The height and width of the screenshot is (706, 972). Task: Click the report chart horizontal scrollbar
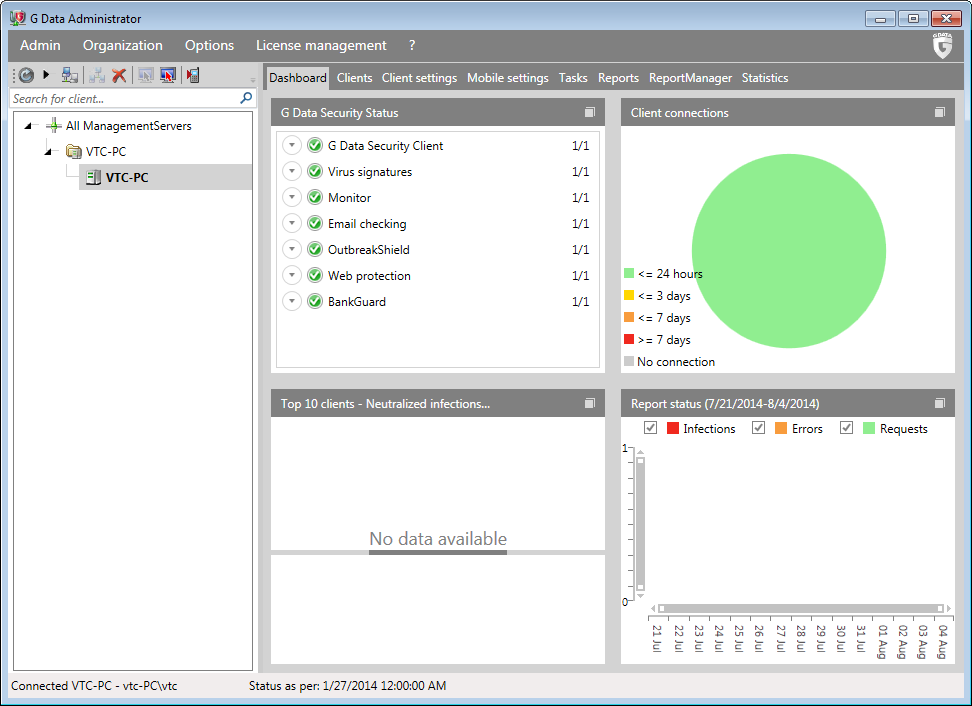[800, 608]
